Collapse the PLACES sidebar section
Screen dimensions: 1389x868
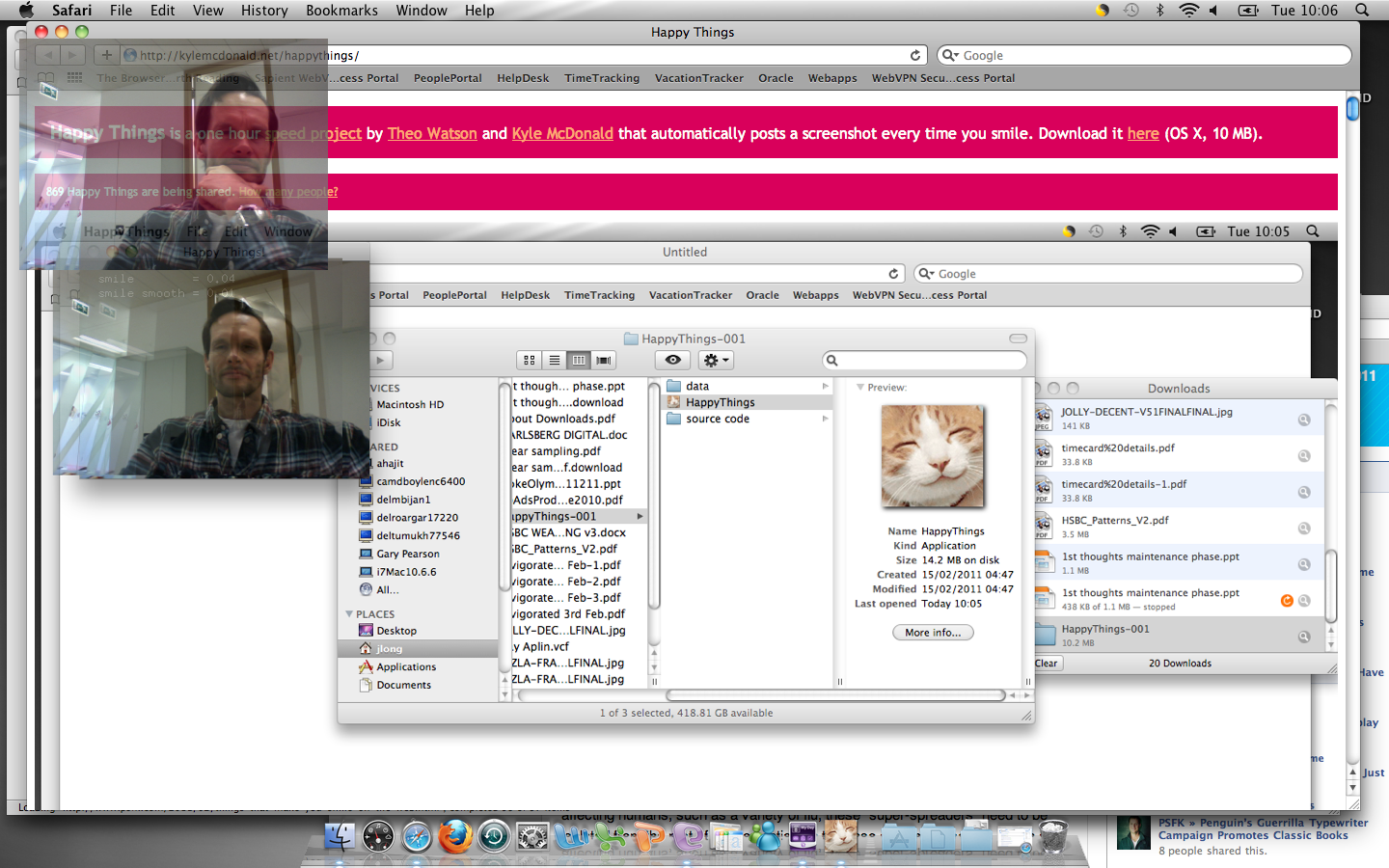[x=349, y=614]
